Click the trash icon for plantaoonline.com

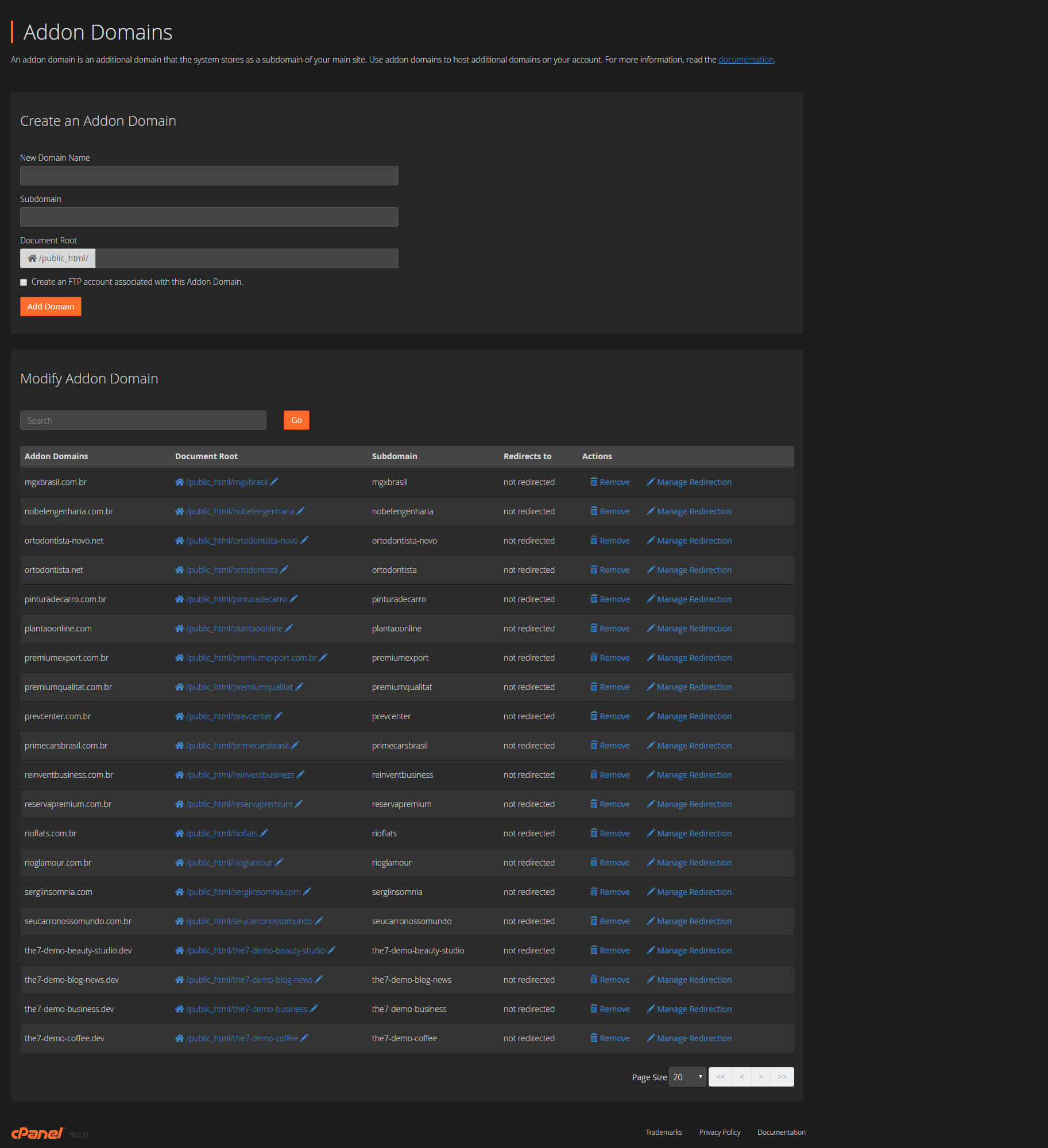pyautogui.click(x=594, y=628)
